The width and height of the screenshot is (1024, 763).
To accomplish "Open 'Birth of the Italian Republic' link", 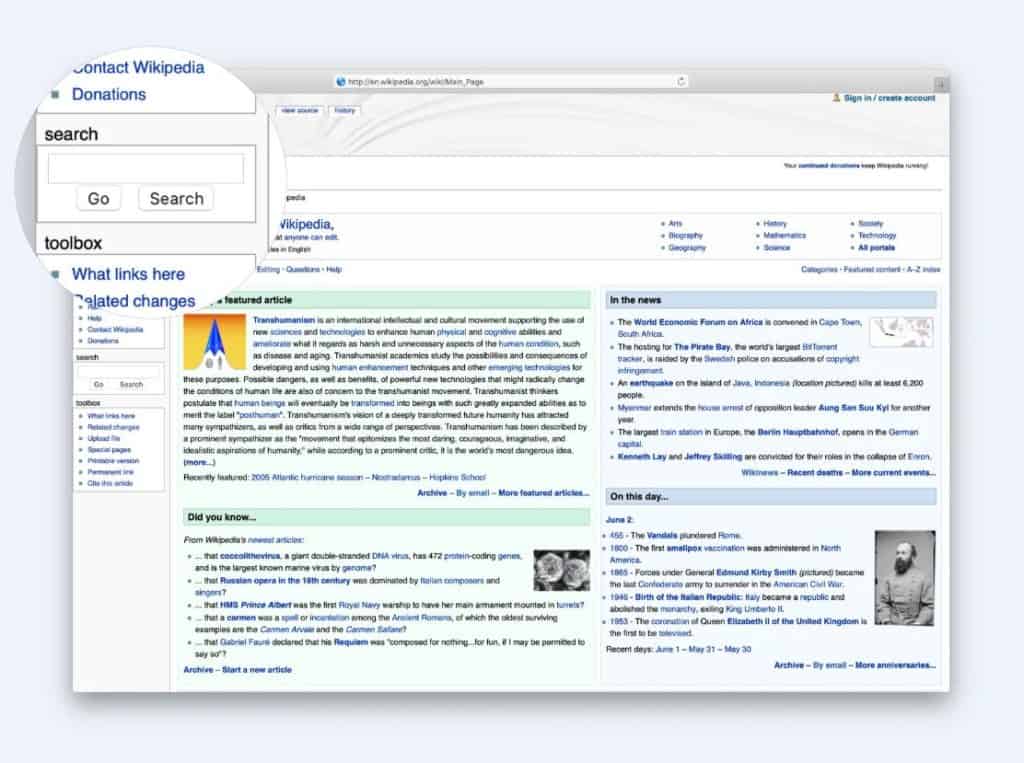I will point(688,597).
